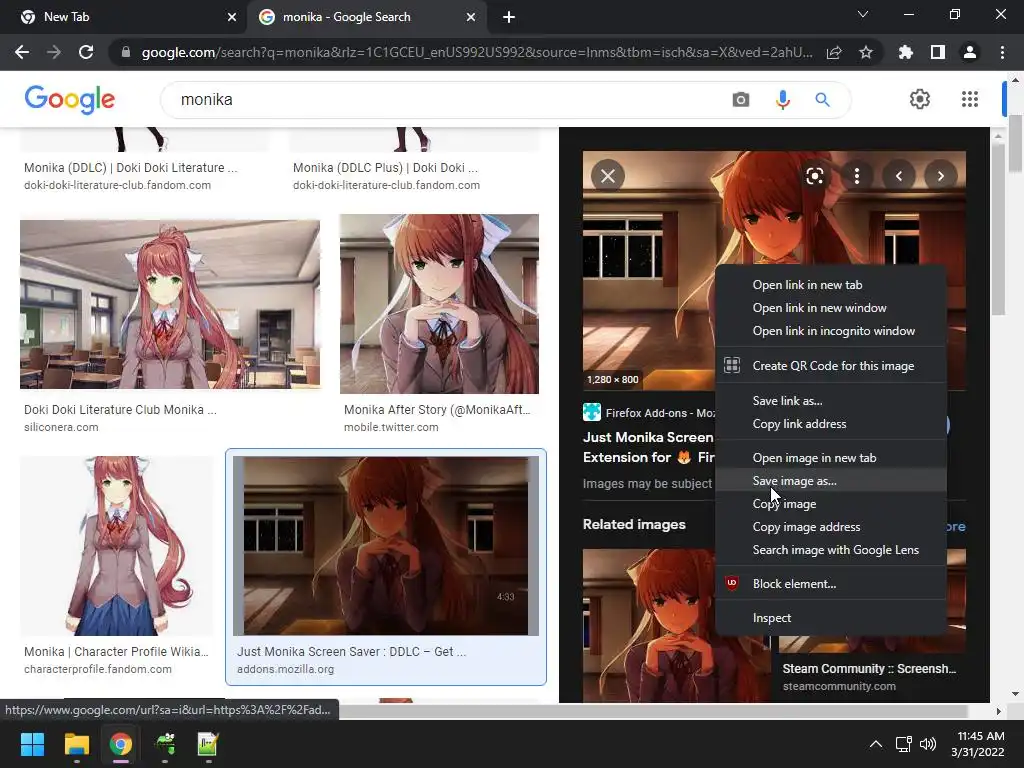Choose Open link in new window
1024x768 pixels.
pos(831,308)
